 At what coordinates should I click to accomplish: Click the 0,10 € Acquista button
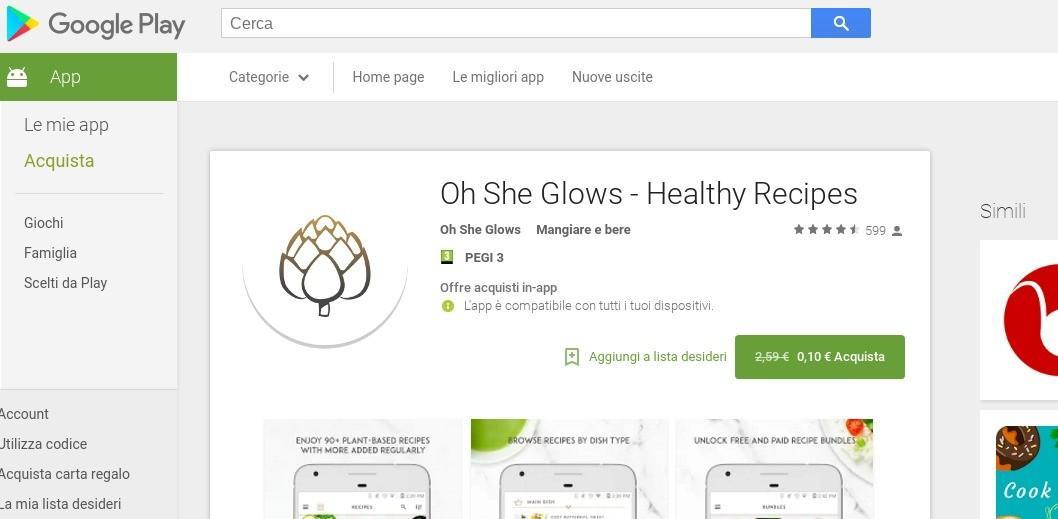click(820, 357)
